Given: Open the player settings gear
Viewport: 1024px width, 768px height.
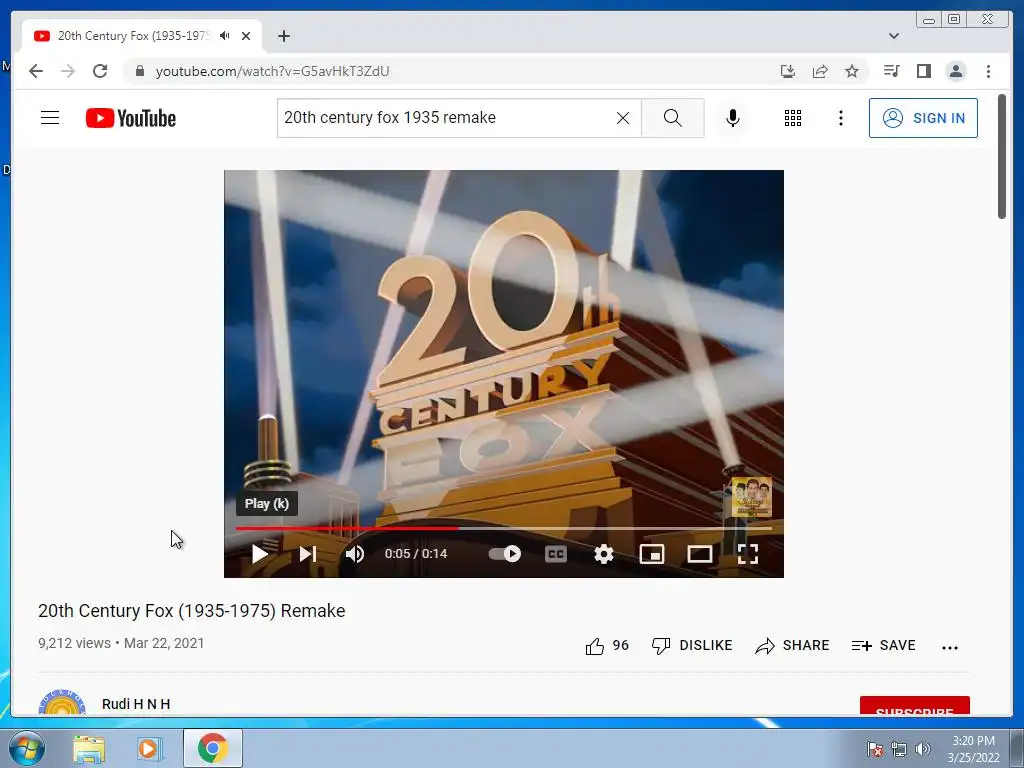Looking at the screenshot, I should 604,554.
